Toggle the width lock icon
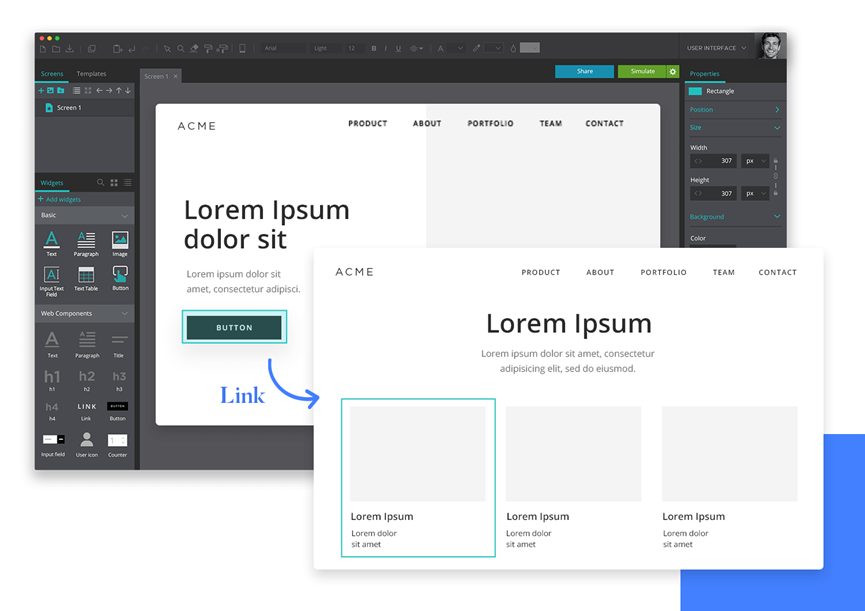The width and height of the screenshot is (865, 611). coord(776,161)
